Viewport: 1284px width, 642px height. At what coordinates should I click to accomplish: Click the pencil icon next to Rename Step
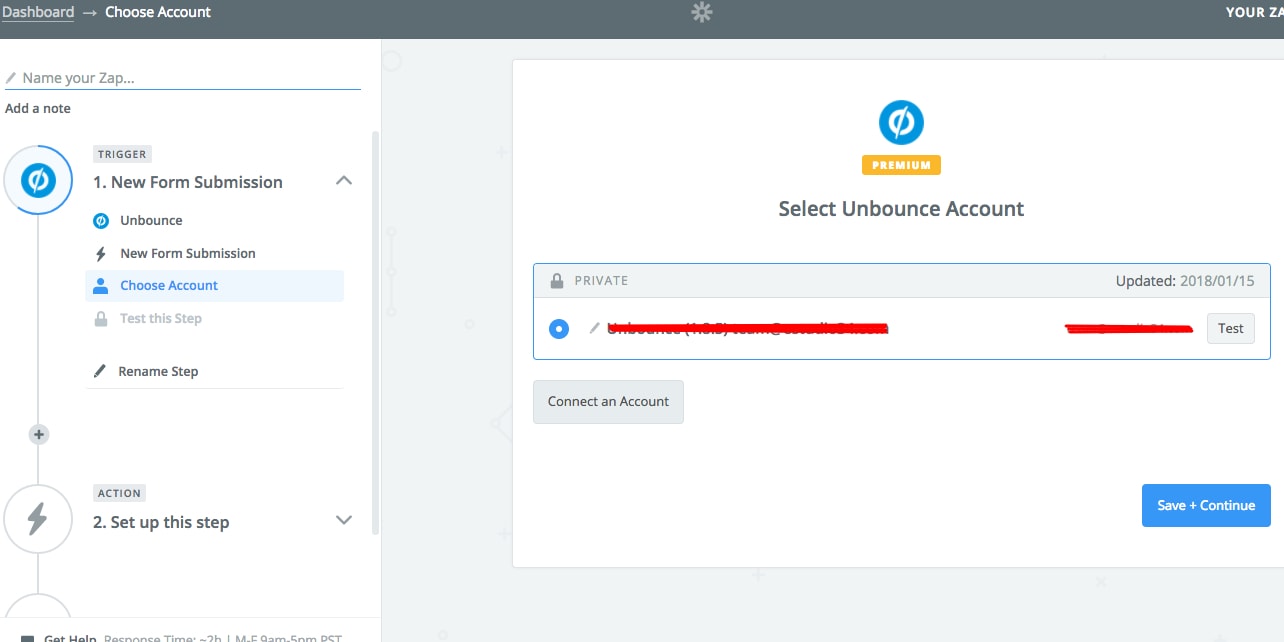[99, 371]
